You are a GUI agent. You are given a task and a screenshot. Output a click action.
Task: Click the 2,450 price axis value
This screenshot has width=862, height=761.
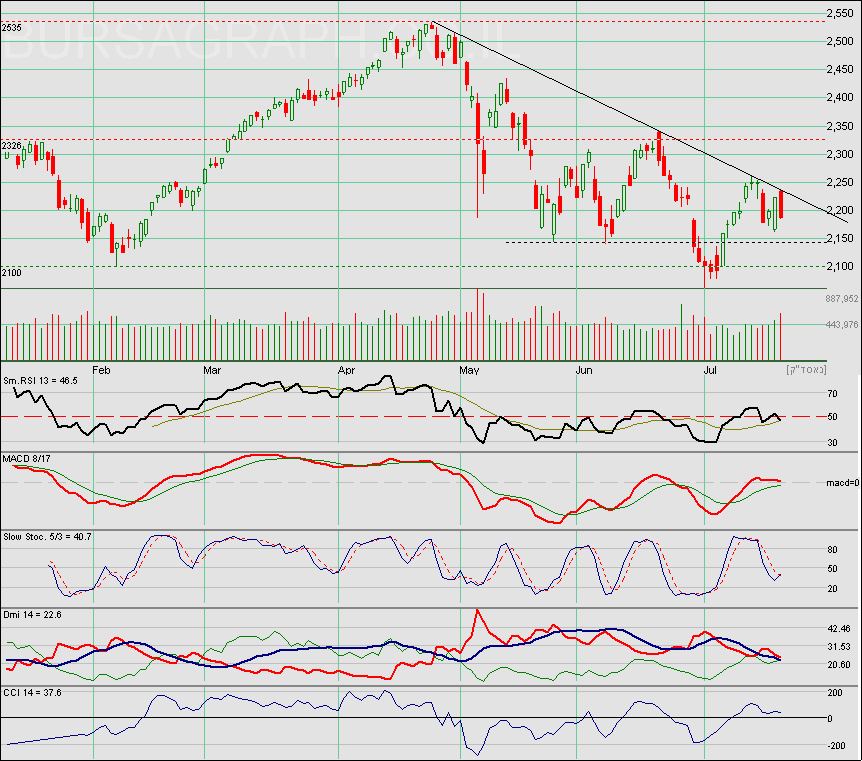840,69
